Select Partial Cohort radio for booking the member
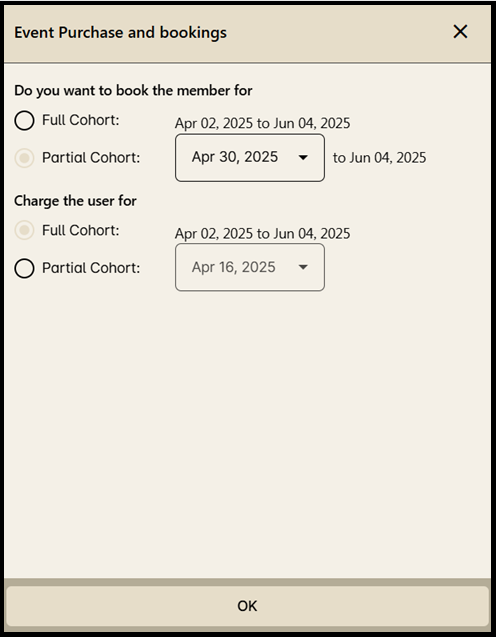496x638 pixels. tap(24, 158)
